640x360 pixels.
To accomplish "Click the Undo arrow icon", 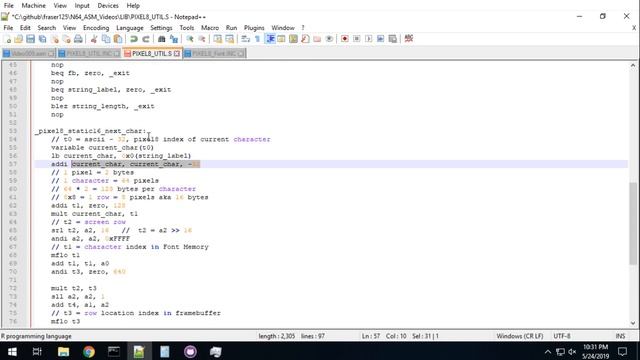I will pos(134,39).
